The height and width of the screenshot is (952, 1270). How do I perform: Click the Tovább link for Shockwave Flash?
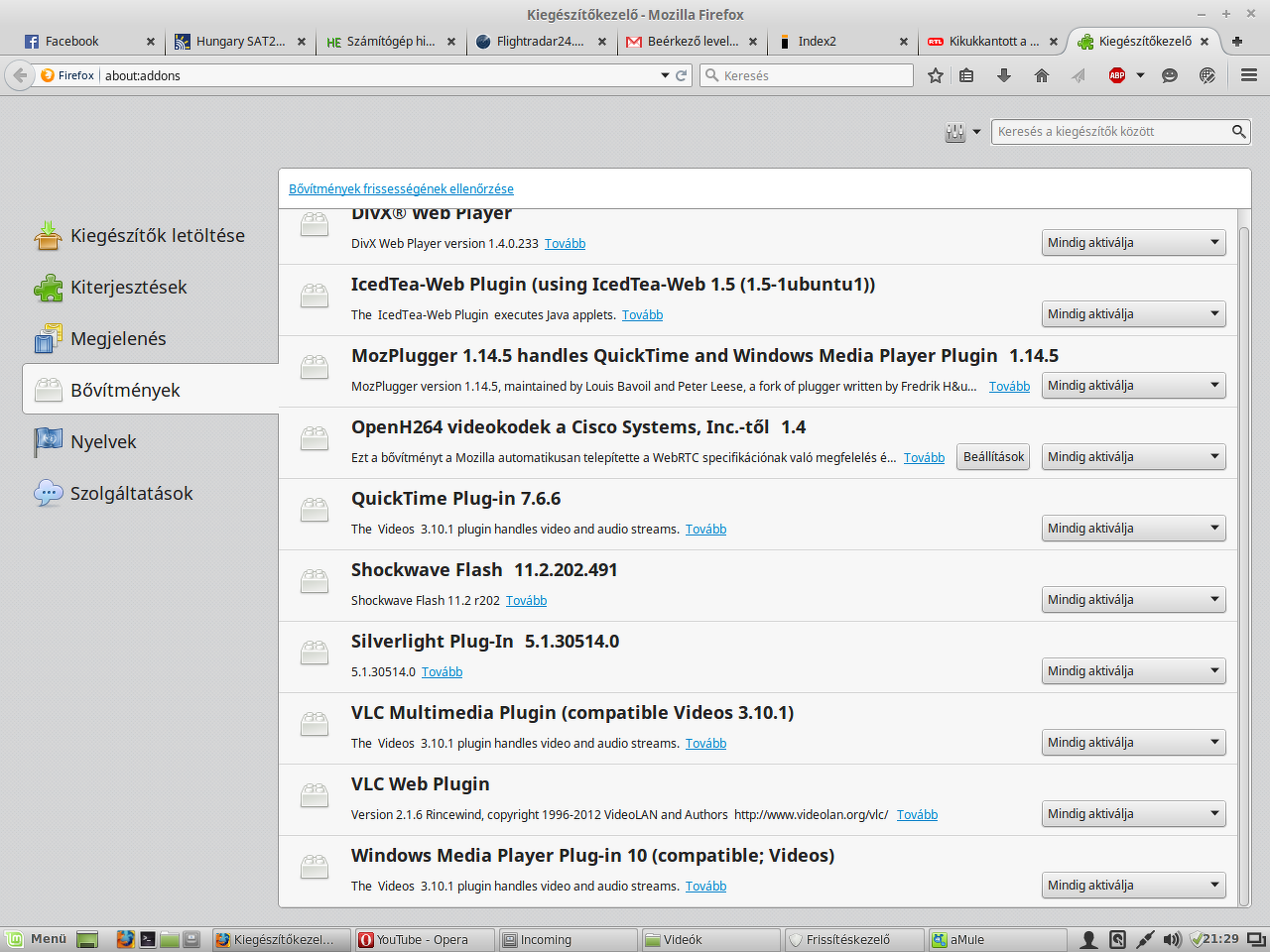(x=526, y=600)
